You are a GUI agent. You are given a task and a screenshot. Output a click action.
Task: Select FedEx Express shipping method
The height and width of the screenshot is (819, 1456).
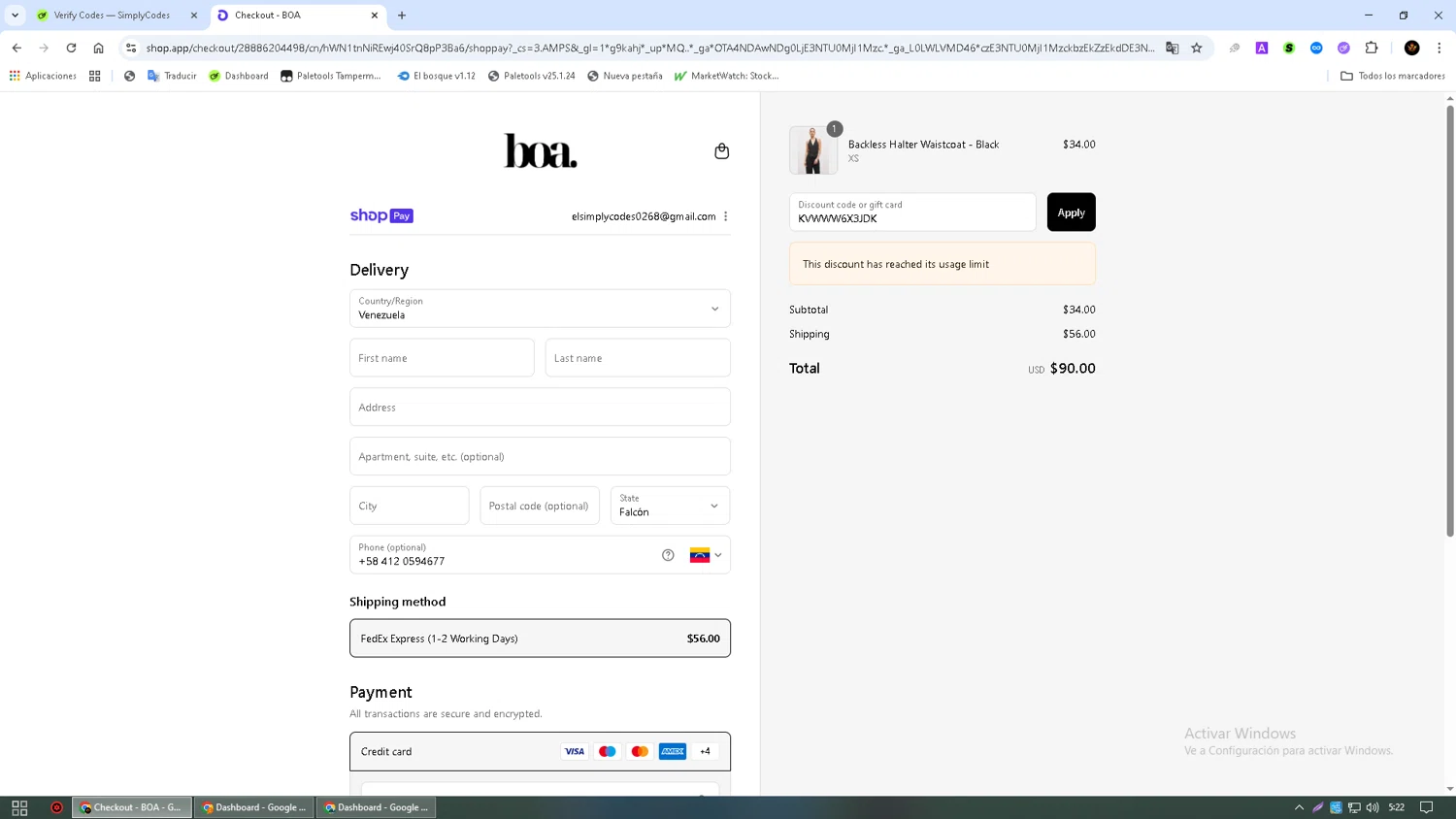[540, 639]
